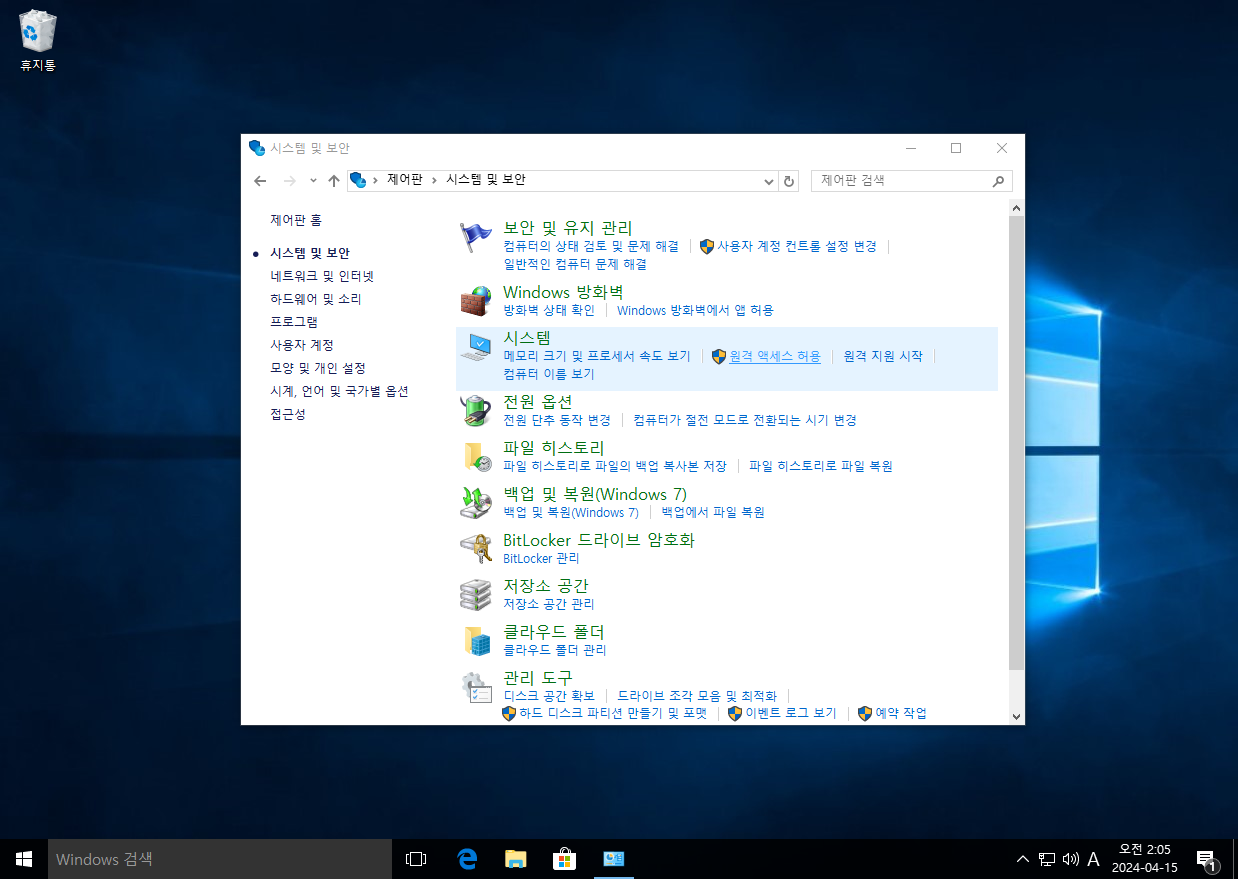Image resolution: width=1238 pixels, height=879 pixels.
Task: Open 컴퓨터 이름 보기 link
Action: click(x=549, y=374)
